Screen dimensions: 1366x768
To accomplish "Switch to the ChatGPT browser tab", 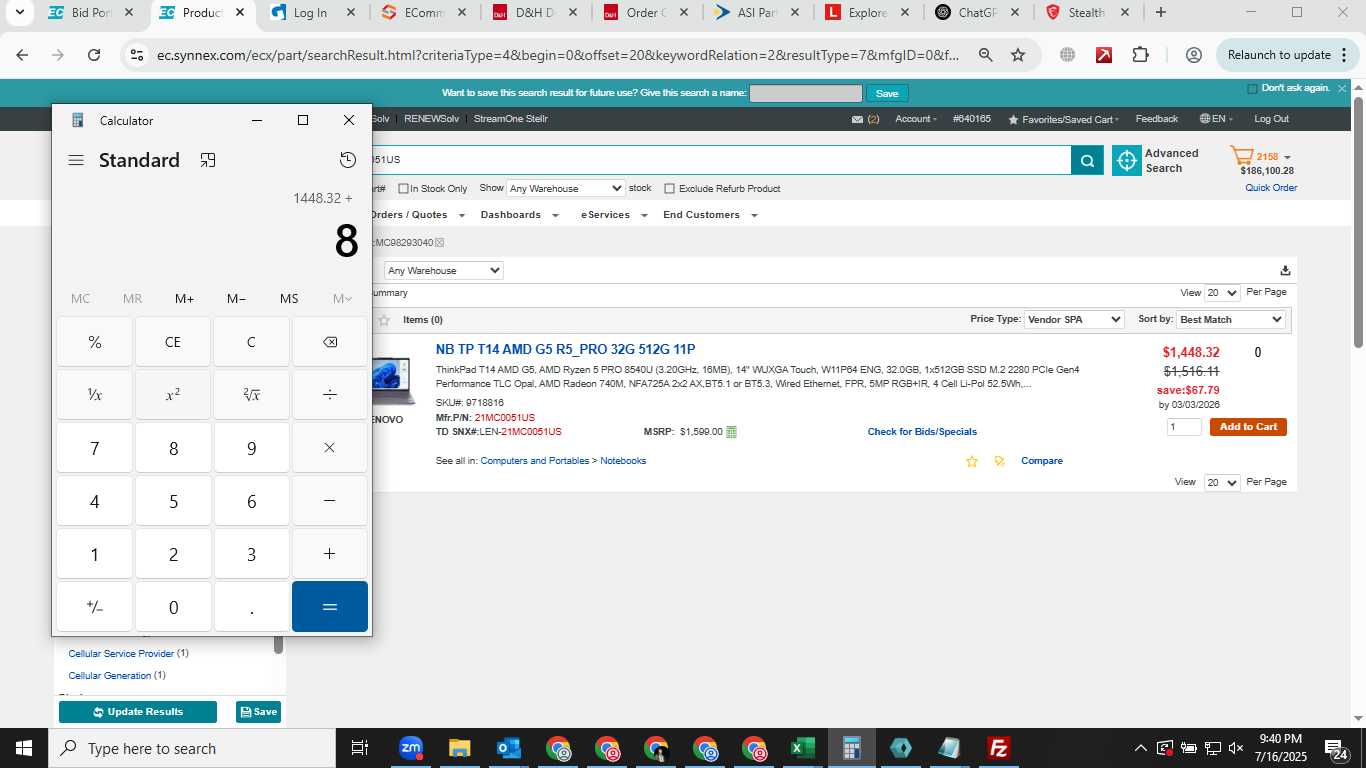I will coord(976,13).
